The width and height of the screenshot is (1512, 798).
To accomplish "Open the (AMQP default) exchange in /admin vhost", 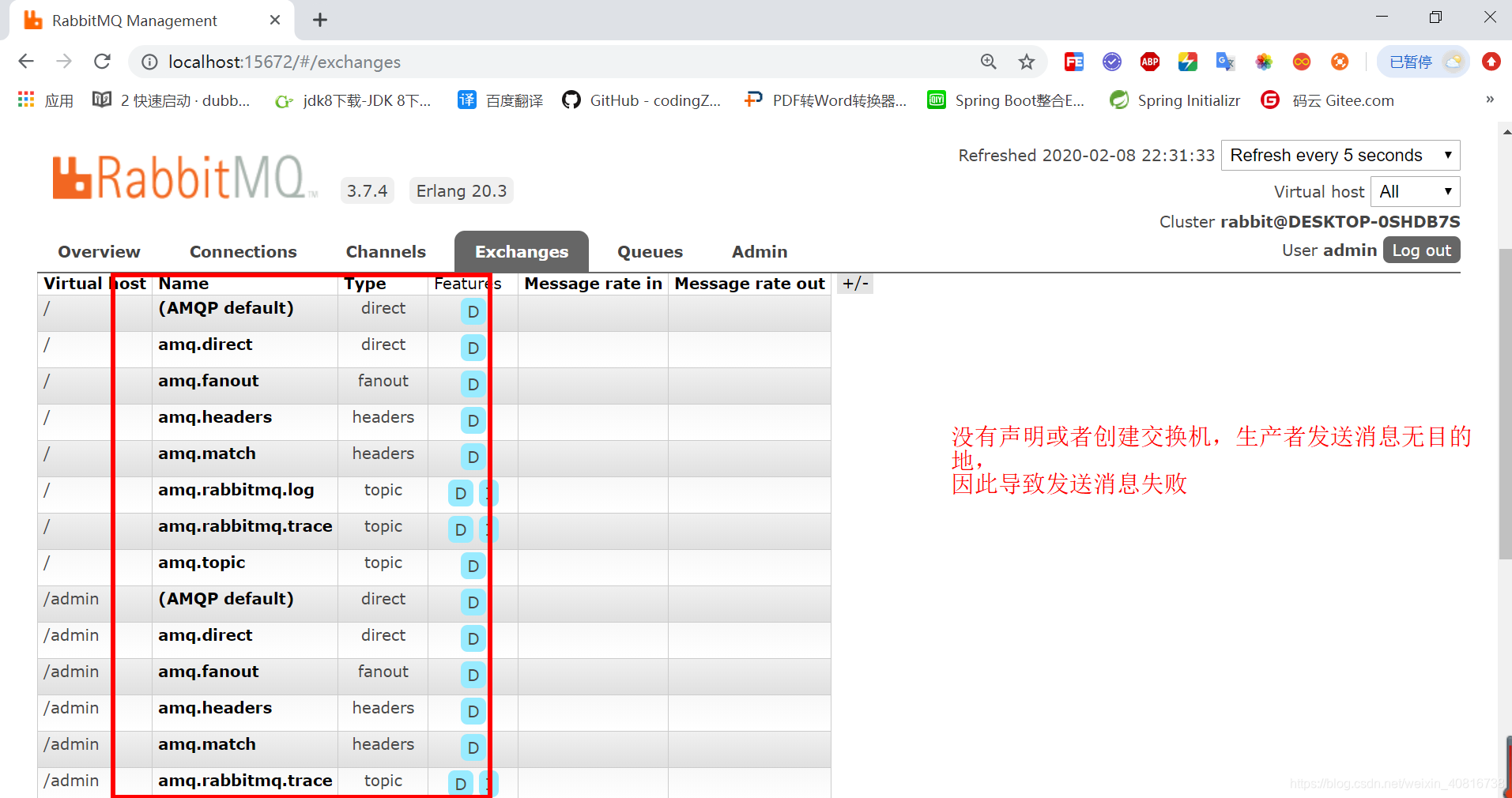I will [x=226, y=599].
